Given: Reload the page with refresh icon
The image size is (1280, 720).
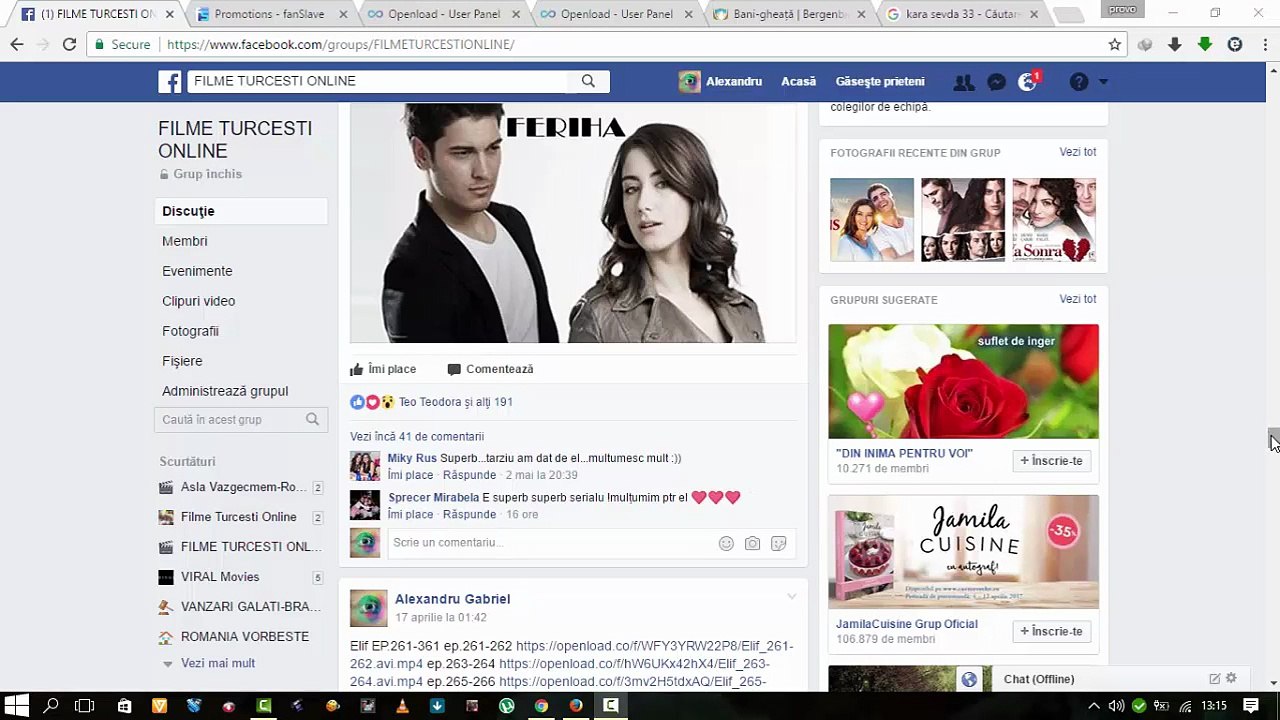Looking at the screenshot, I should pyautogui.click(x=69, y=44).
